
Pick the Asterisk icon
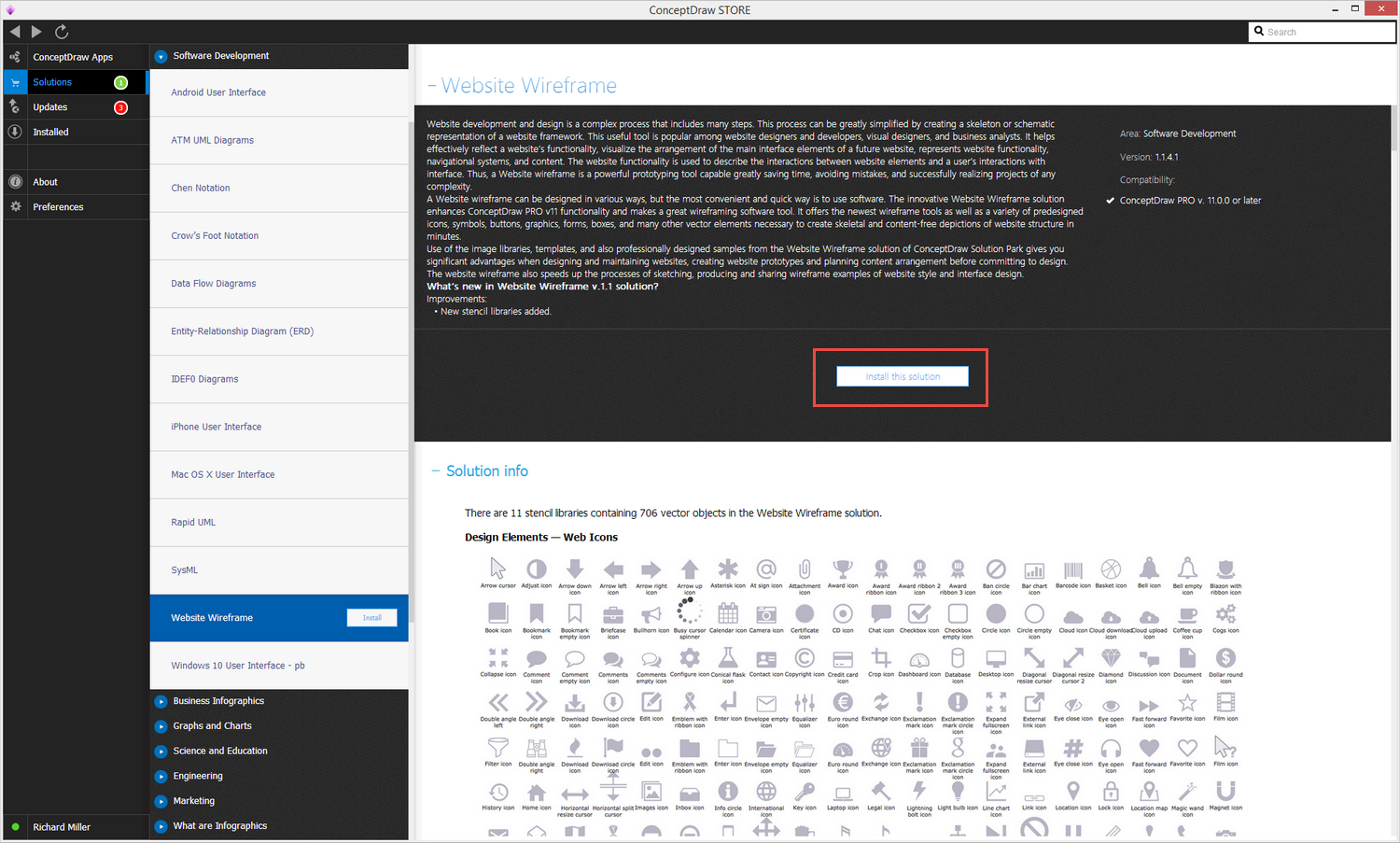coord(728,569)
